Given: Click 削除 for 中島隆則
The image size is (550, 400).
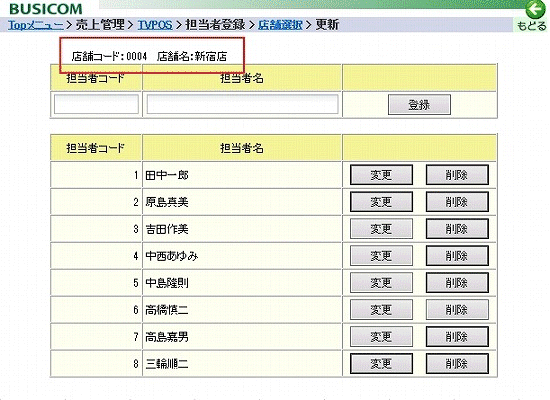Looking at the screenshot, I should point(457,283).
